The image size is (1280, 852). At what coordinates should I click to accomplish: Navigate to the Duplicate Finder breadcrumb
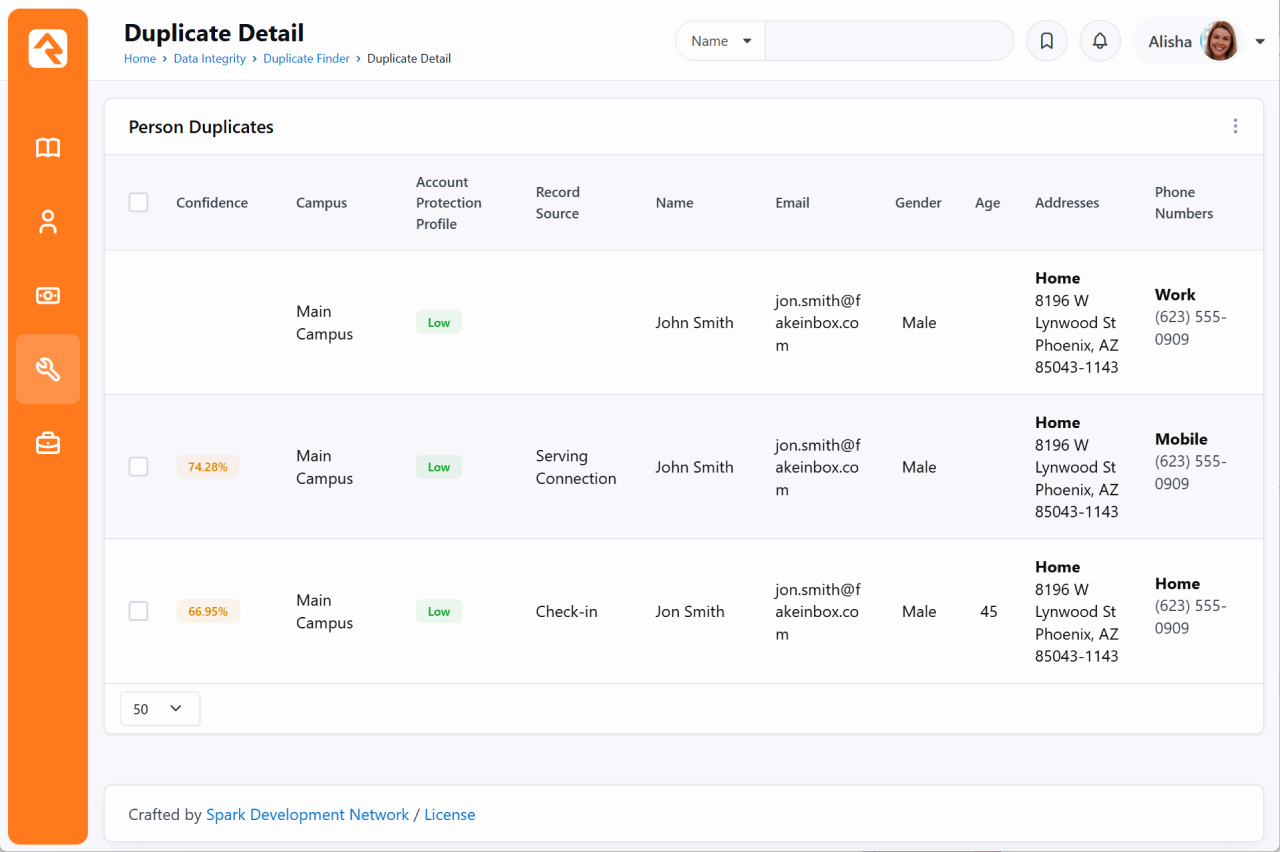(306, 59)
